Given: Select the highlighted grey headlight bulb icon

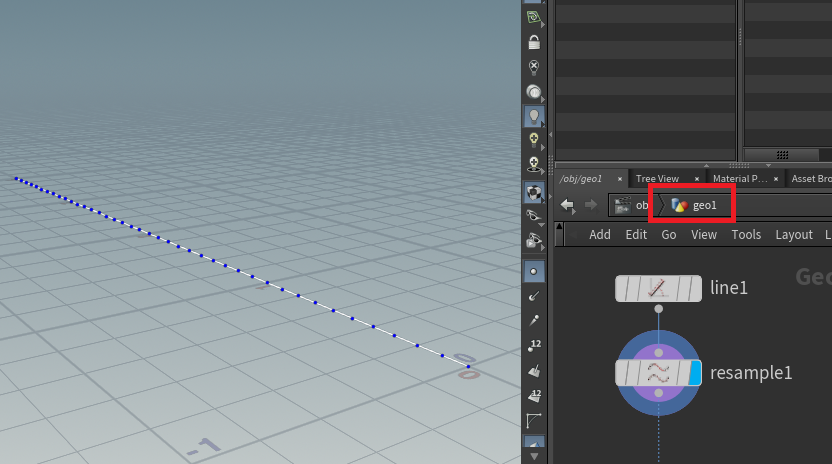Looking at the screenshot, I should 534,116.
